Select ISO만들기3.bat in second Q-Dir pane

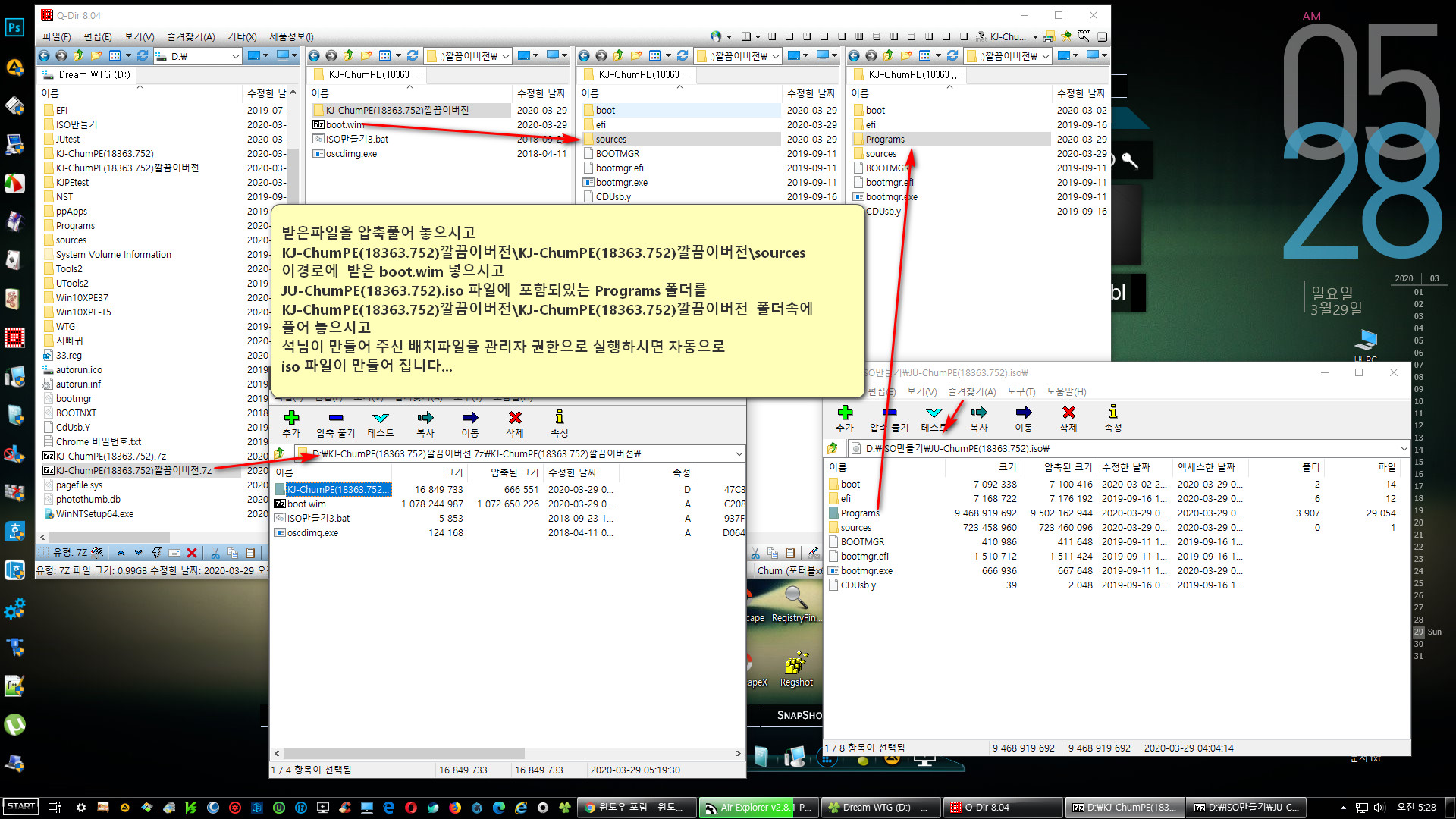click(357, 140)
